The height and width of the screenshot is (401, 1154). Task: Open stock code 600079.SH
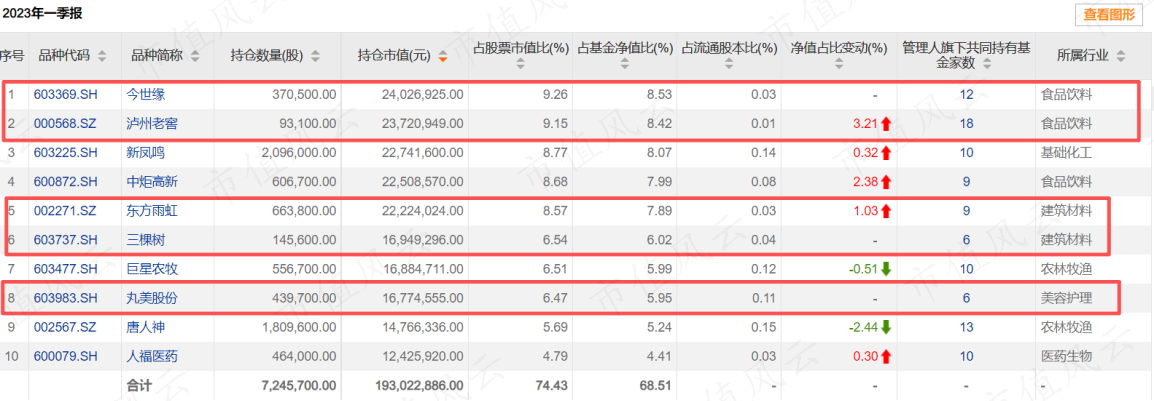66,357
